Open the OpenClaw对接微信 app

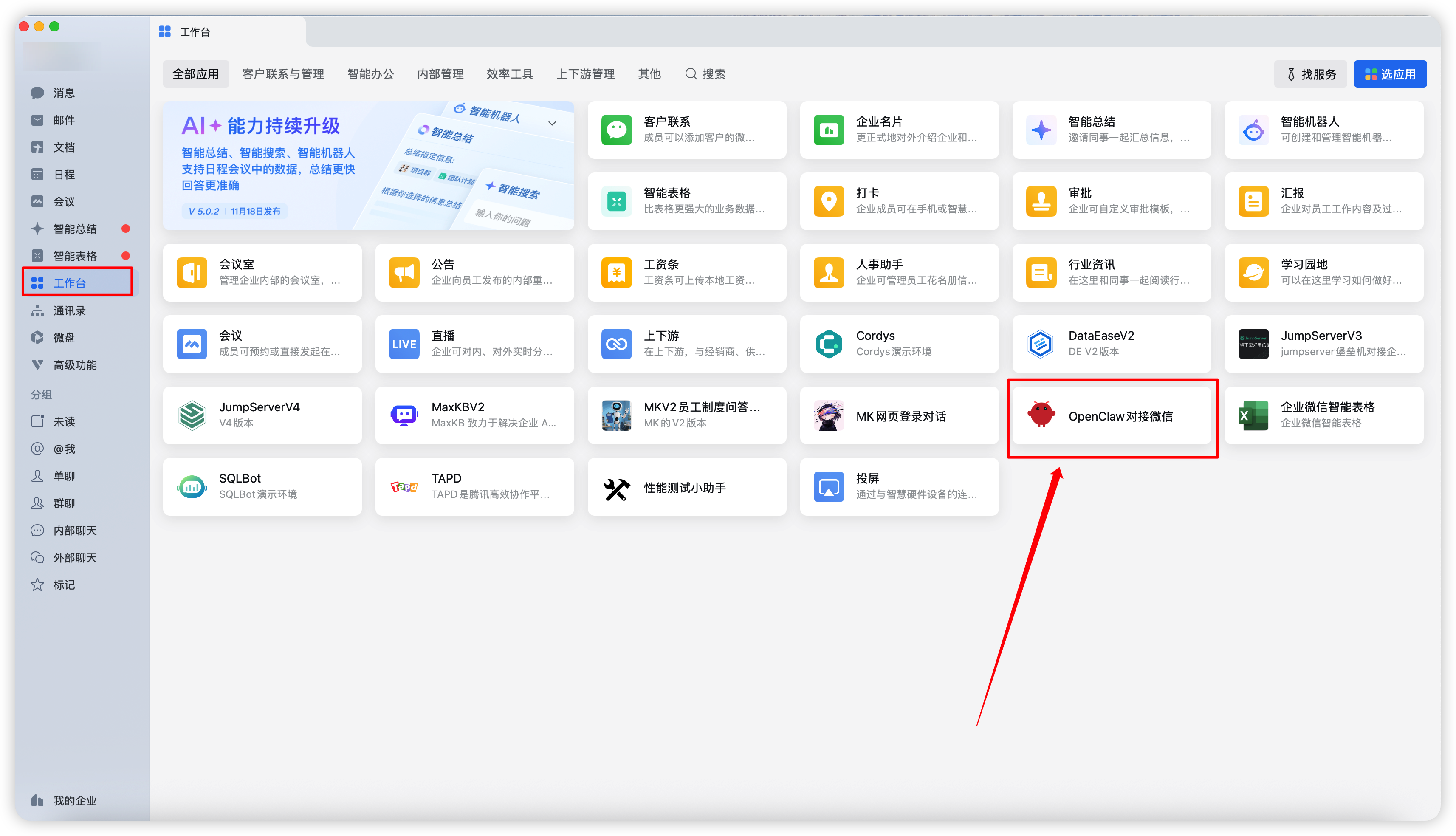pyautogui.click(x=1111, y=416)
